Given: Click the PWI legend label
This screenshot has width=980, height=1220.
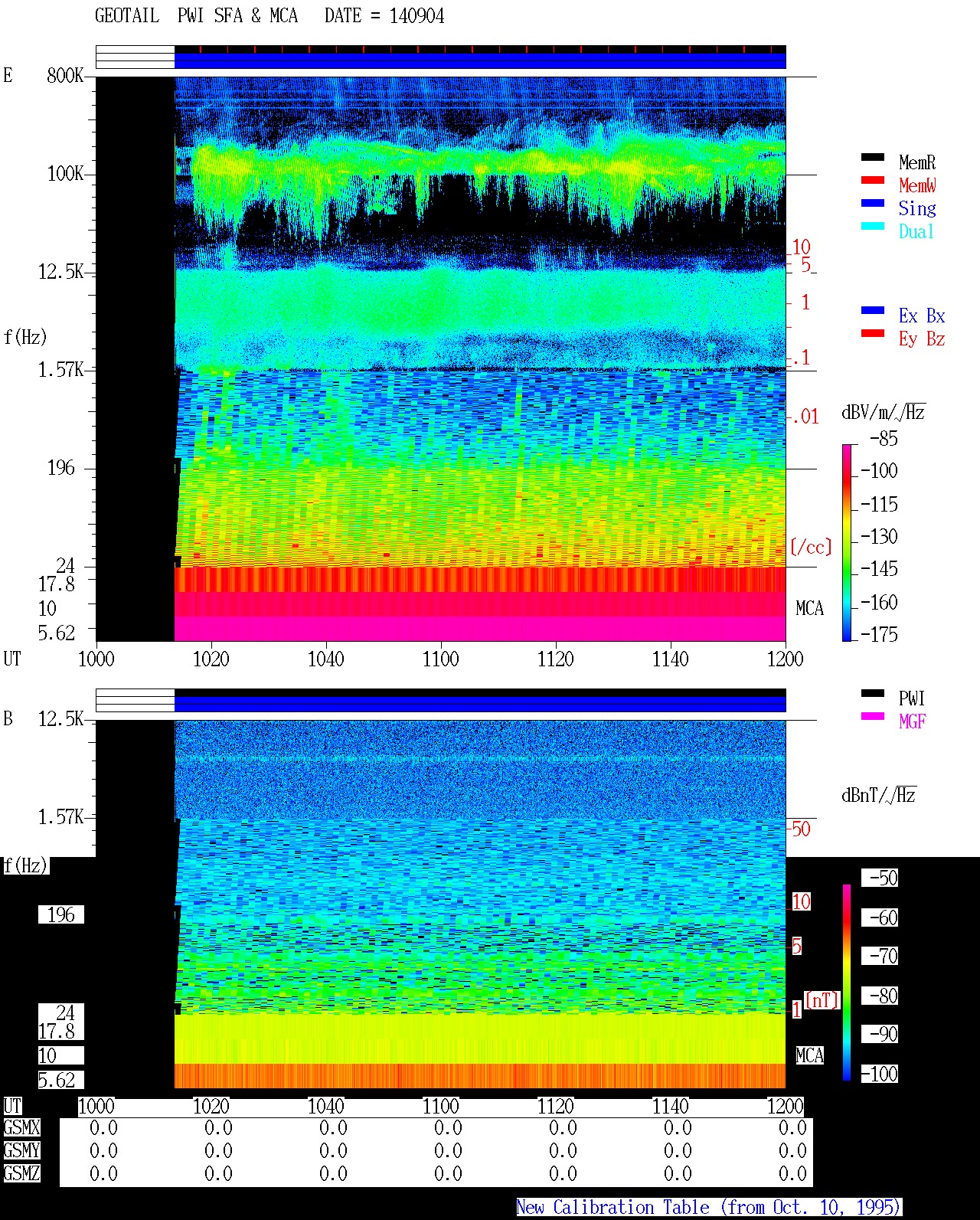Looking at the screenshot, I should coord(912,698).
